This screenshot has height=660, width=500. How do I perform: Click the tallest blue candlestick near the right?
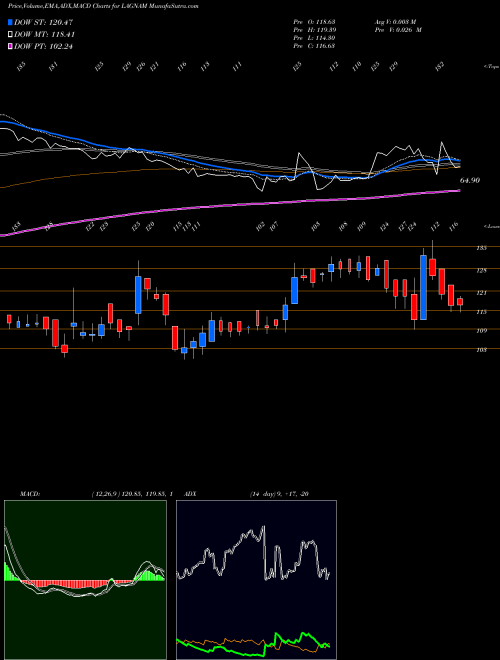pos(423,287)
